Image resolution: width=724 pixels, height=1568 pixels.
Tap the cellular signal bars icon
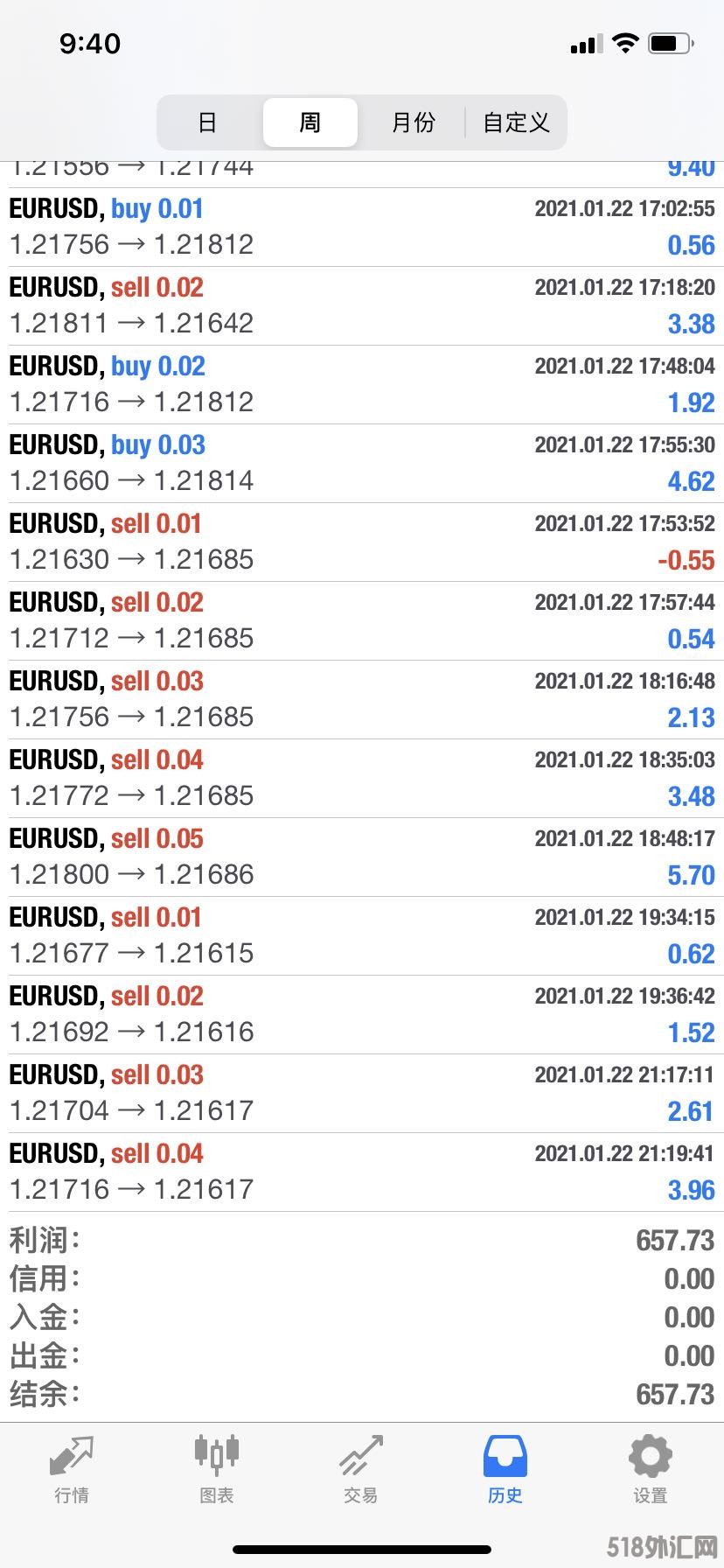click(x=587, y=44)
